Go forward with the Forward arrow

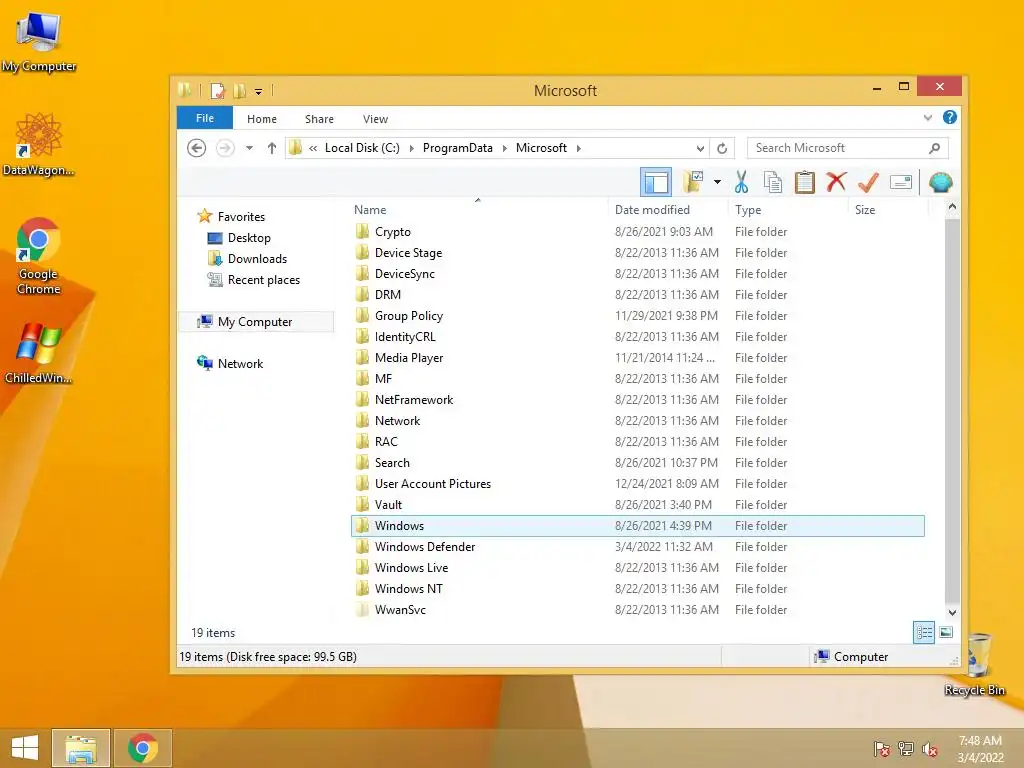click(x=225, y=148)
